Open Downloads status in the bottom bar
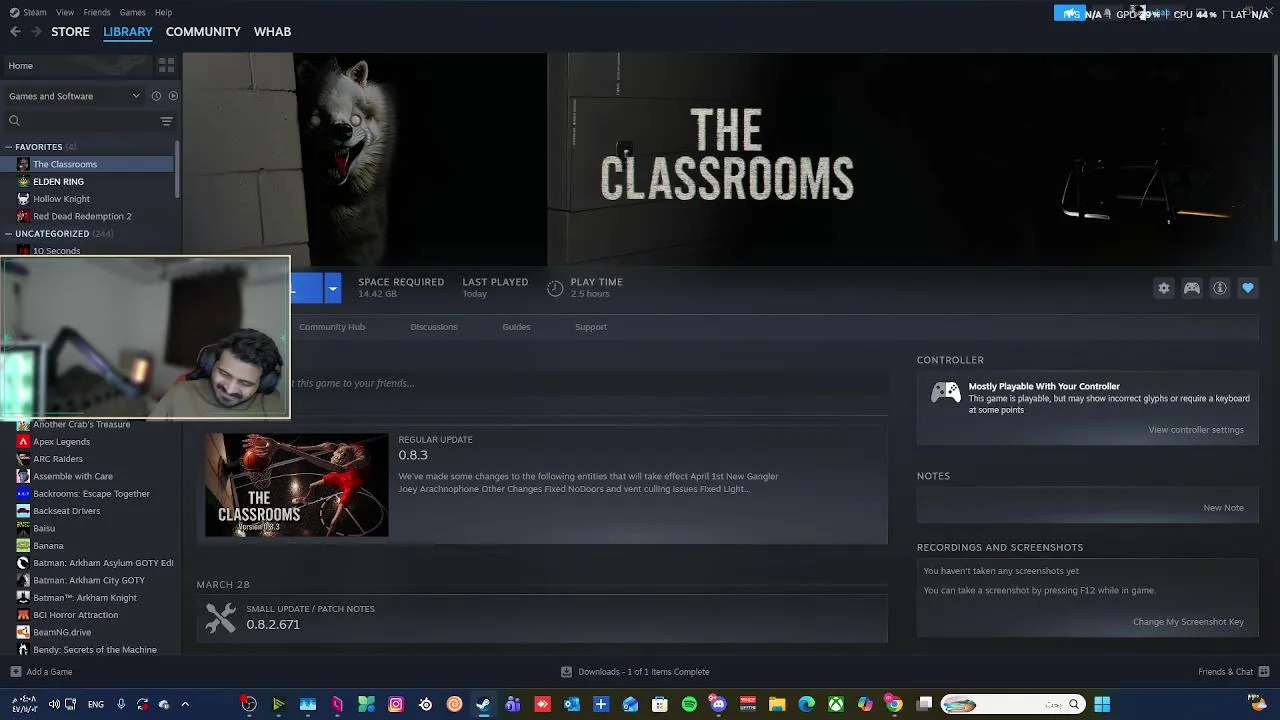Viewport: 1280px width, 720px height. pos(635,672)
